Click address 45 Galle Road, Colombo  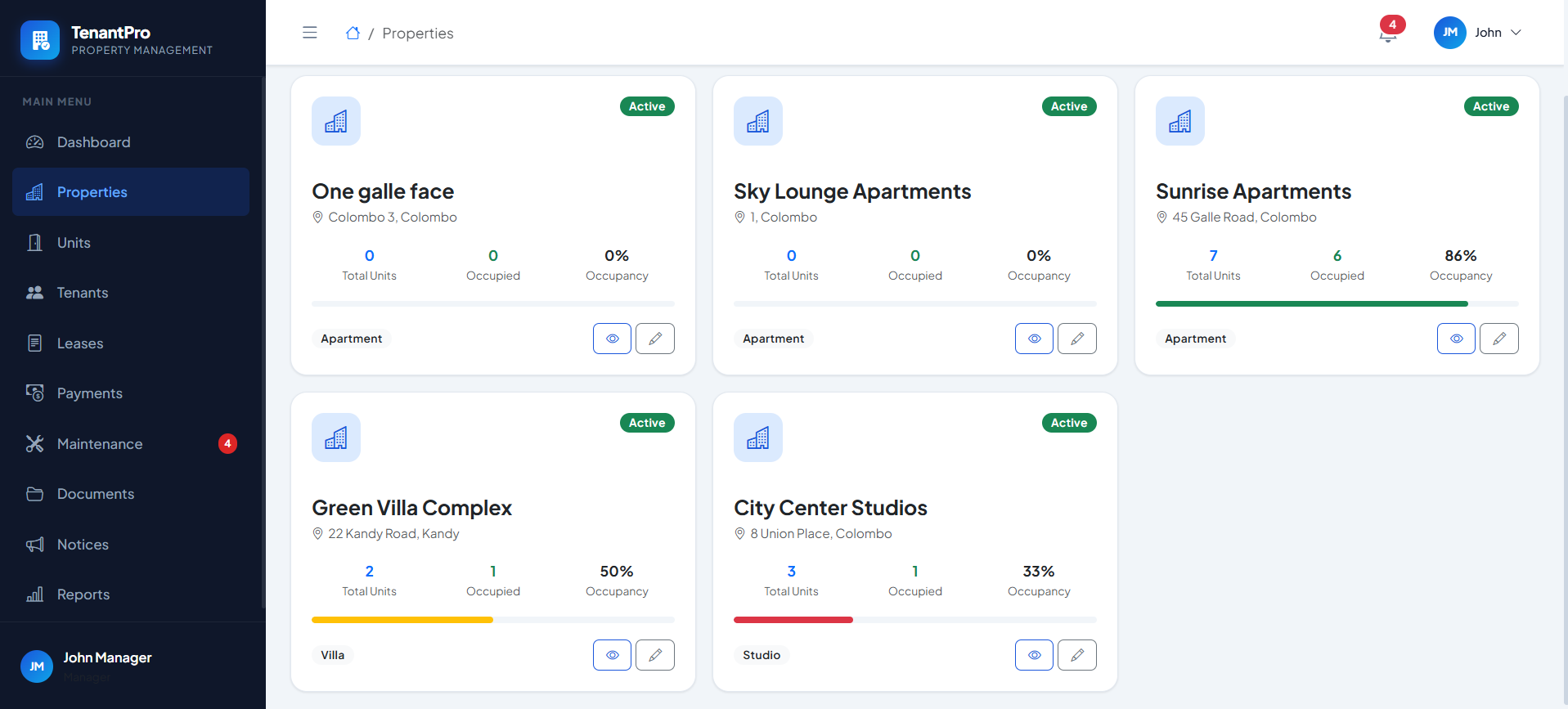click(x=1244, y=217)
